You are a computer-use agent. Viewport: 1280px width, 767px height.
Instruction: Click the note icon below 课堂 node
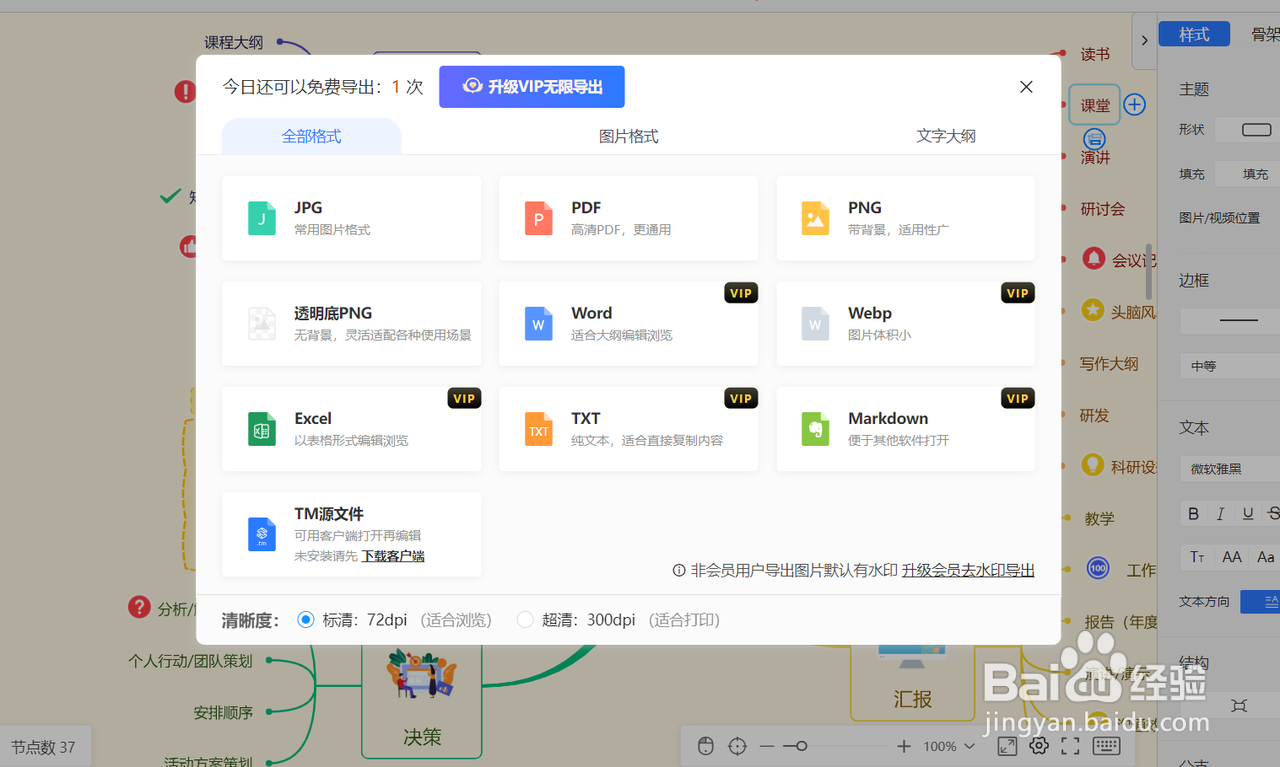coord(1095,139)
